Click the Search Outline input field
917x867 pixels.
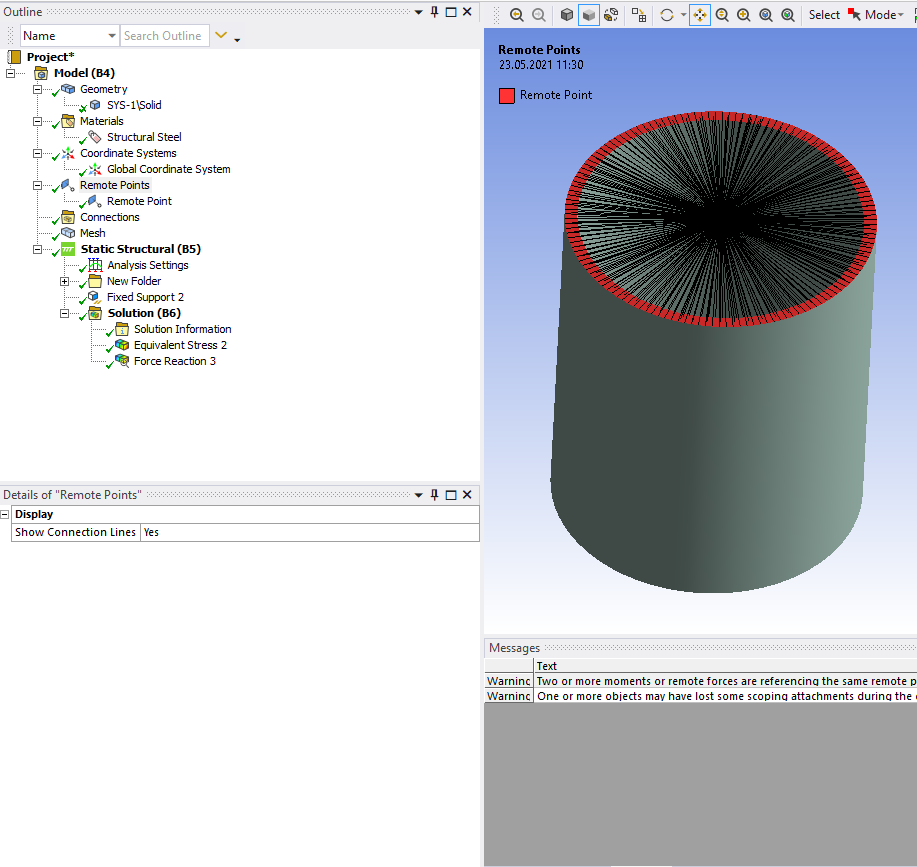[x=164, y=36]
